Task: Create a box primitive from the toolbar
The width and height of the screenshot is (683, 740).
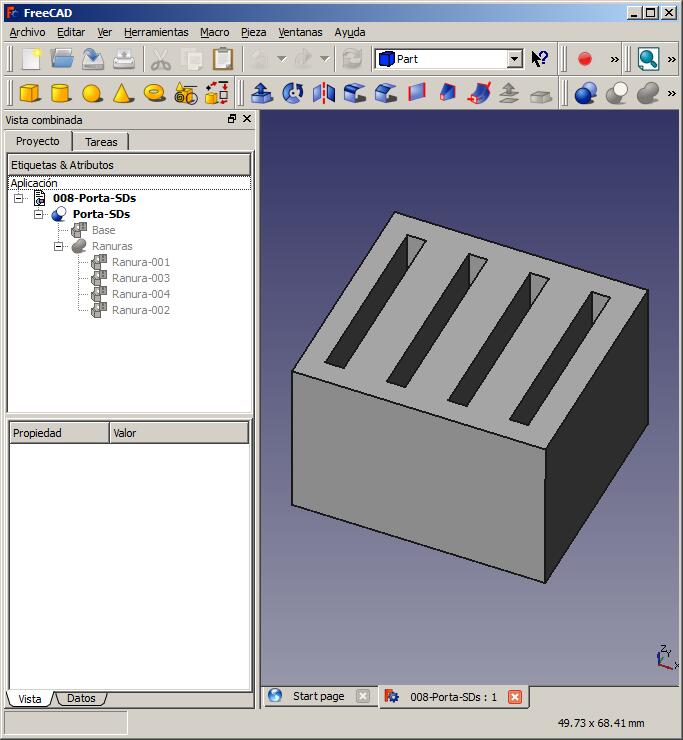Action: [30, 93]
